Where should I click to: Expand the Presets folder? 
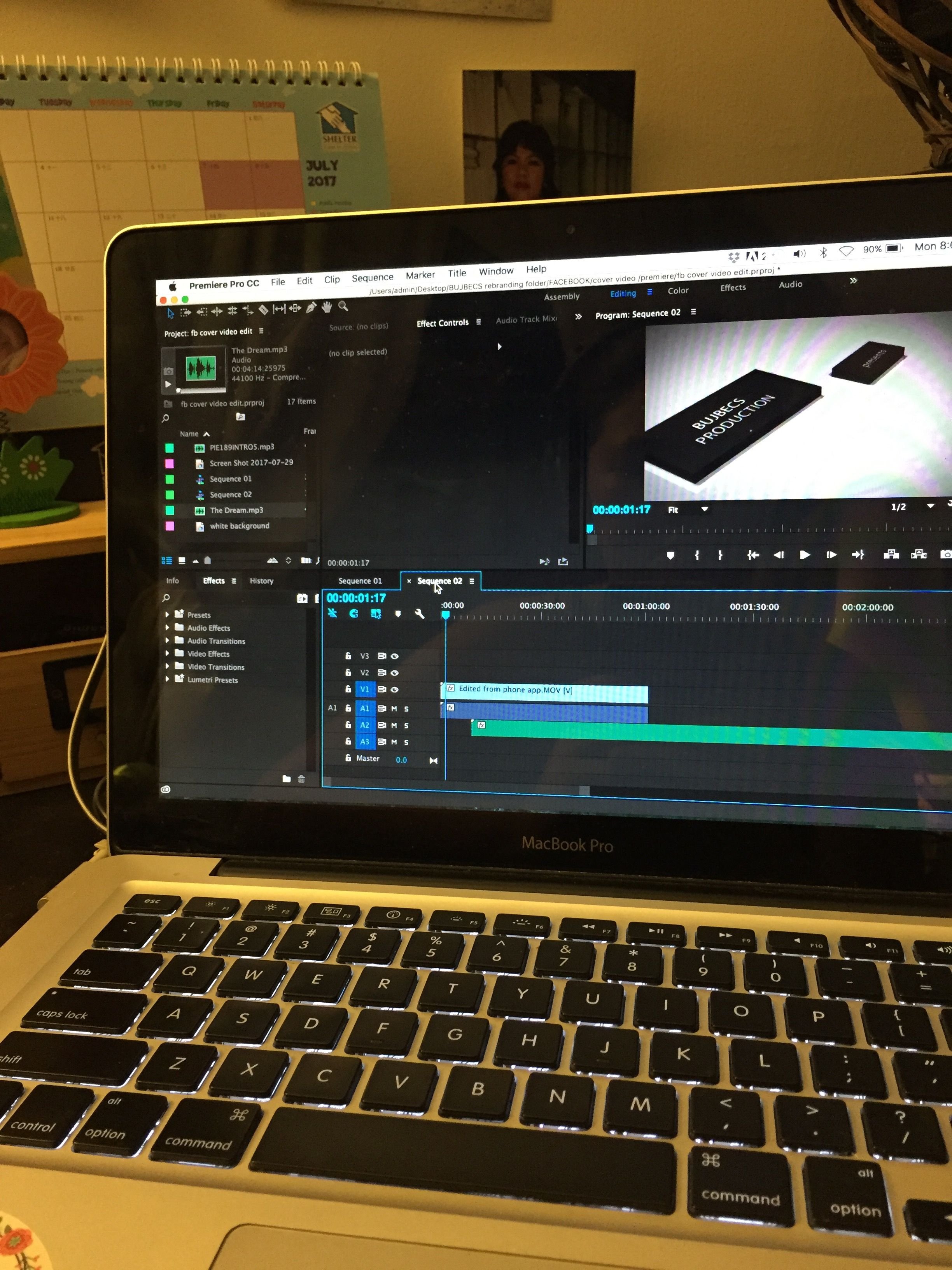click(167, 614)
